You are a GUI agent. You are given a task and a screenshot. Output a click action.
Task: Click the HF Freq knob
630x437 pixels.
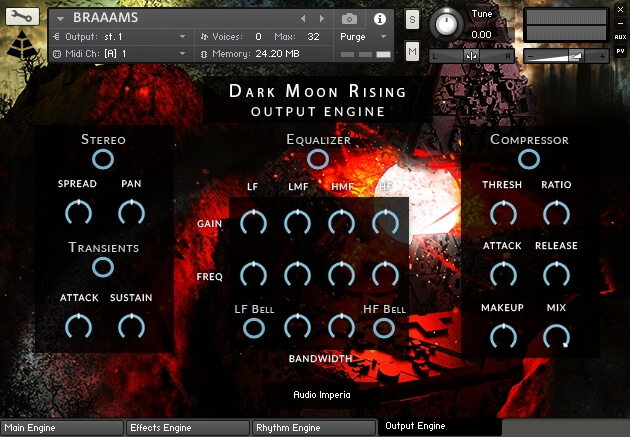click(x=385, y=274)
